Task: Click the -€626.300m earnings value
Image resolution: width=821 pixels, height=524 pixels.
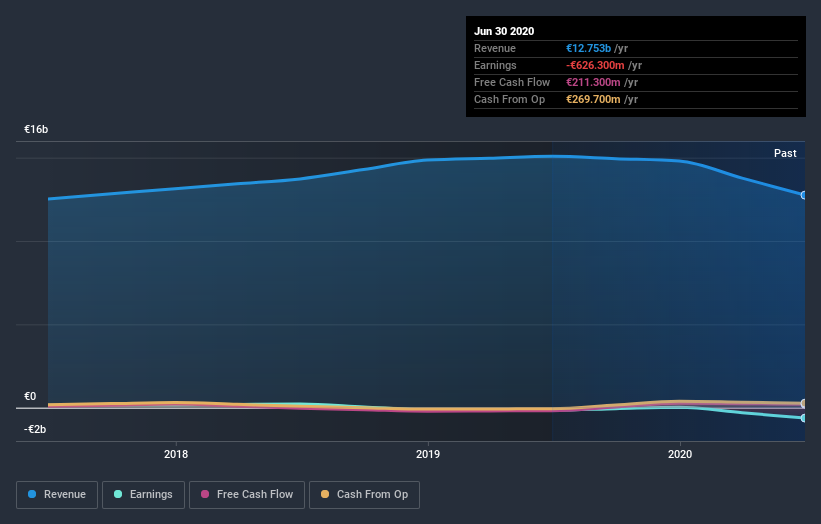Action: [x=595, y=65]
